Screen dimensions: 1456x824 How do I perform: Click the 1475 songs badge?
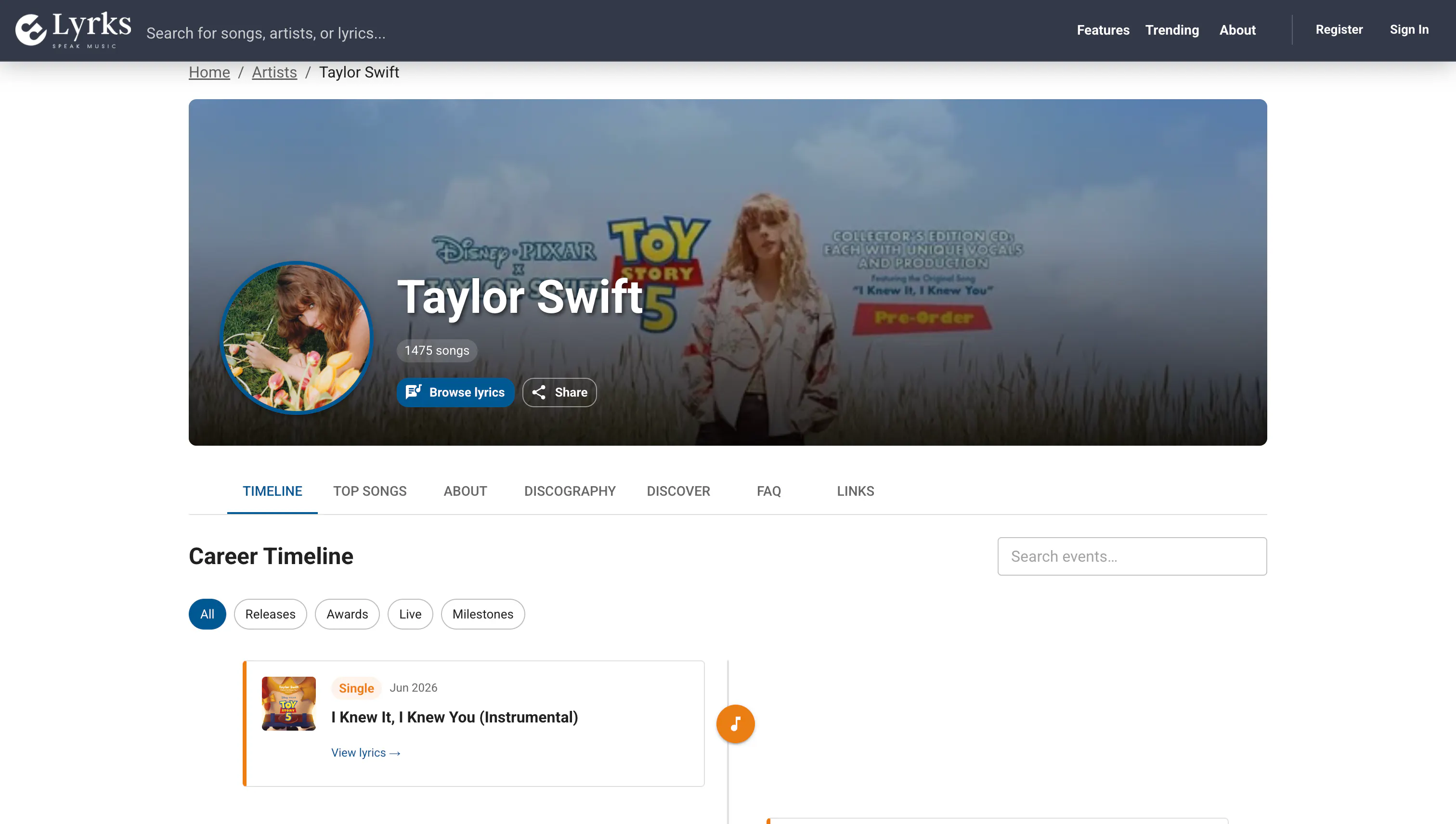pyautogui.click(x=436, y=350)
